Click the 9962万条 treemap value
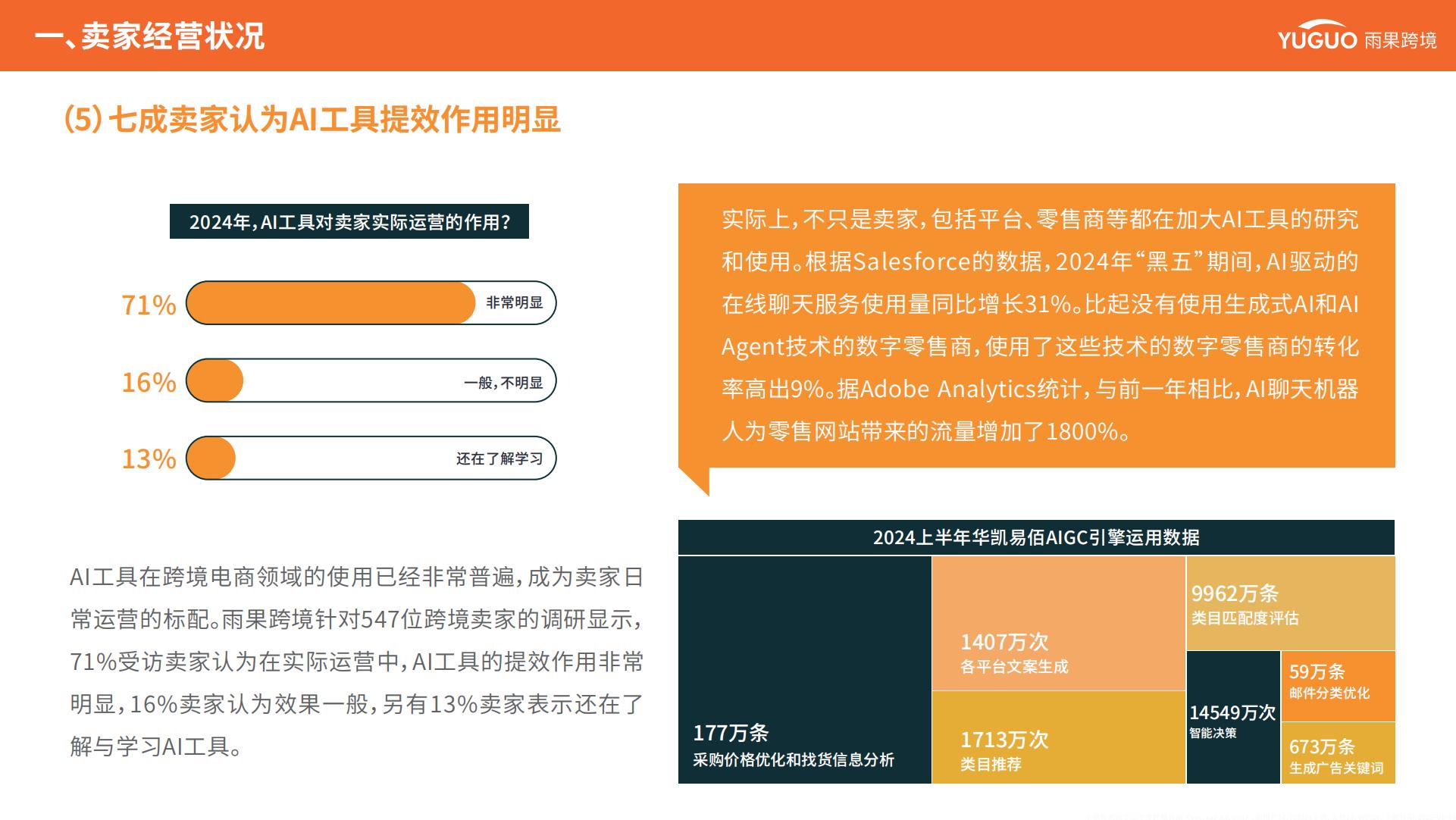 click(x=1235, y=593)
